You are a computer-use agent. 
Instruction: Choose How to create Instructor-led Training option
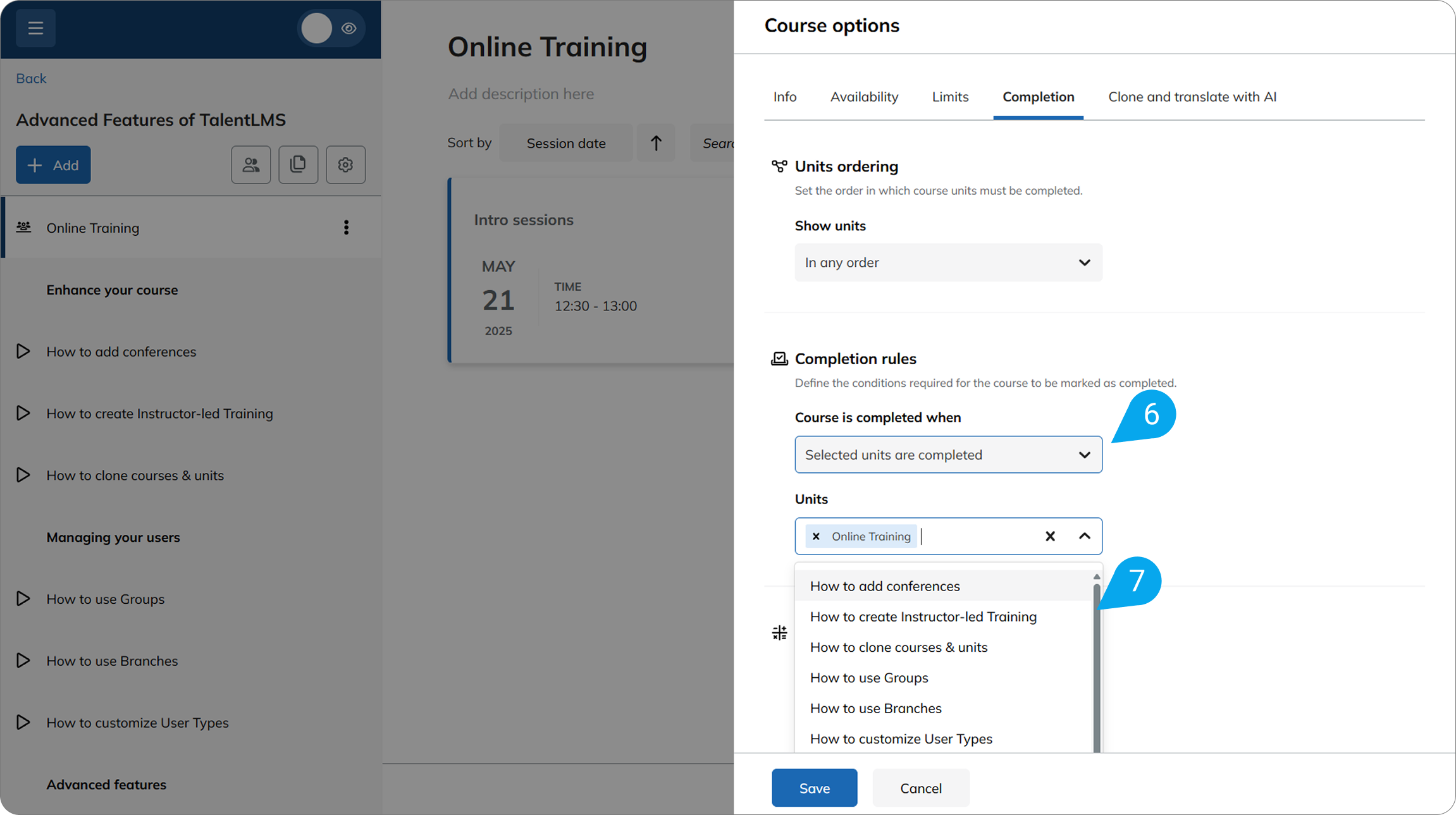click(x=944, y=616)
